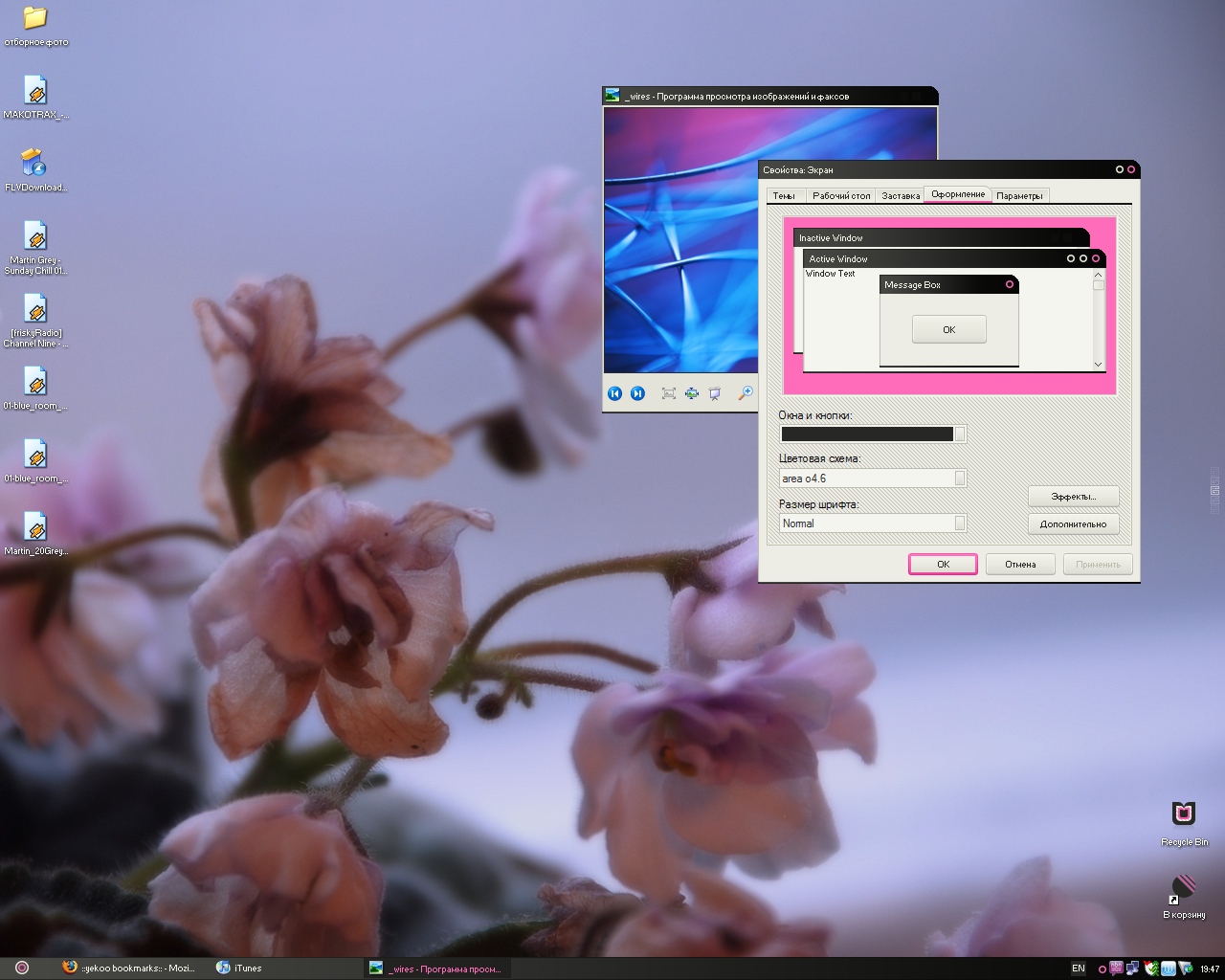Click the Эффекты button
Screen dimensions: 1225x980
click(x=1073, y=497)
